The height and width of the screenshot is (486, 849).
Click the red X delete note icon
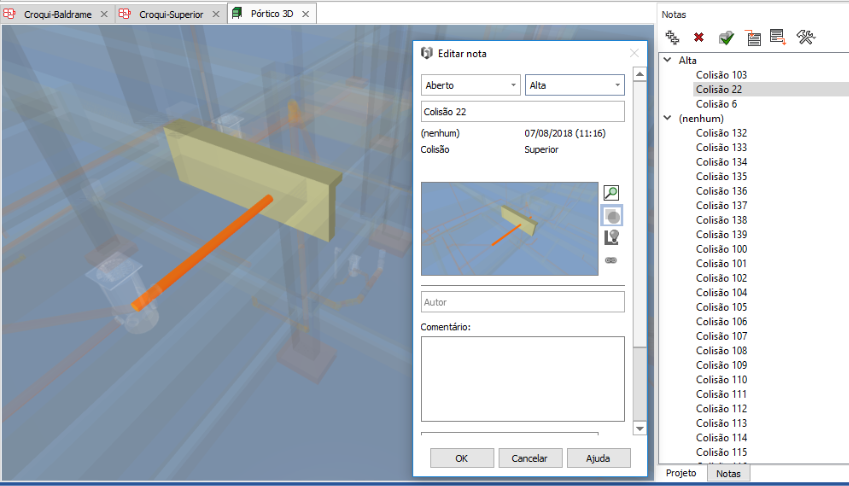[699, 38]
